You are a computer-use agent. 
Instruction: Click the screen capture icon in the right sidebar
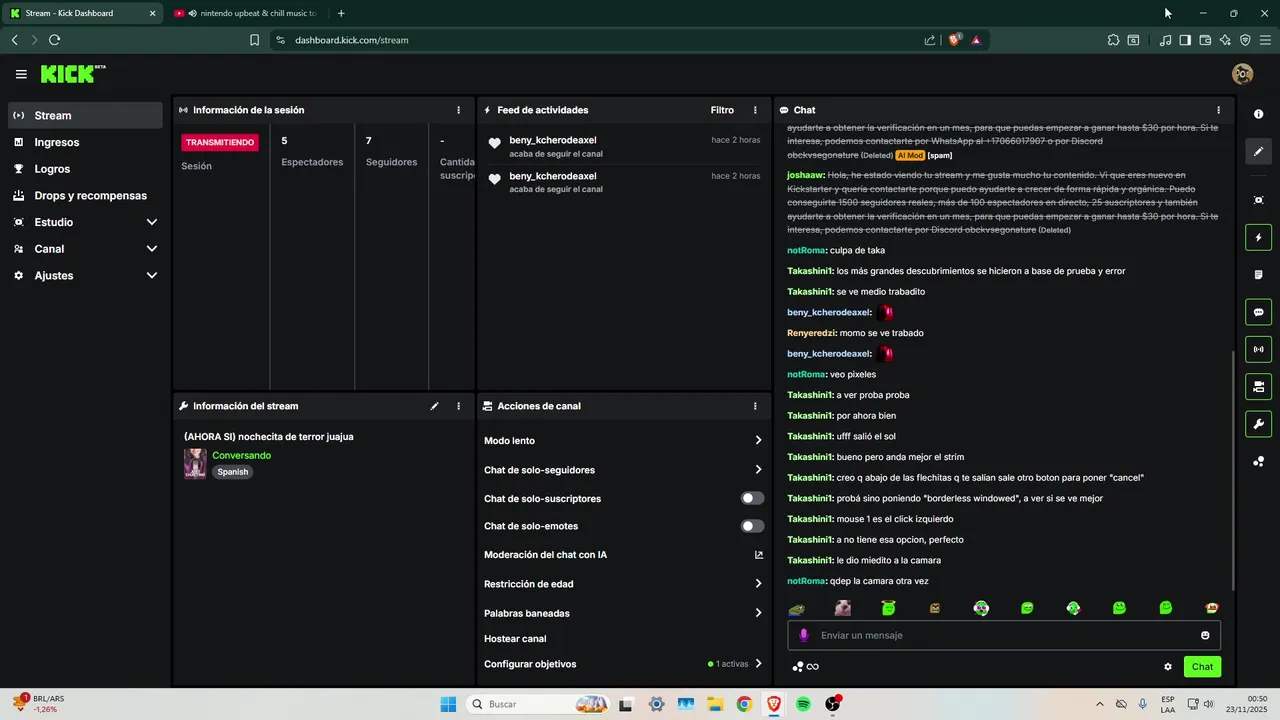1258,200
